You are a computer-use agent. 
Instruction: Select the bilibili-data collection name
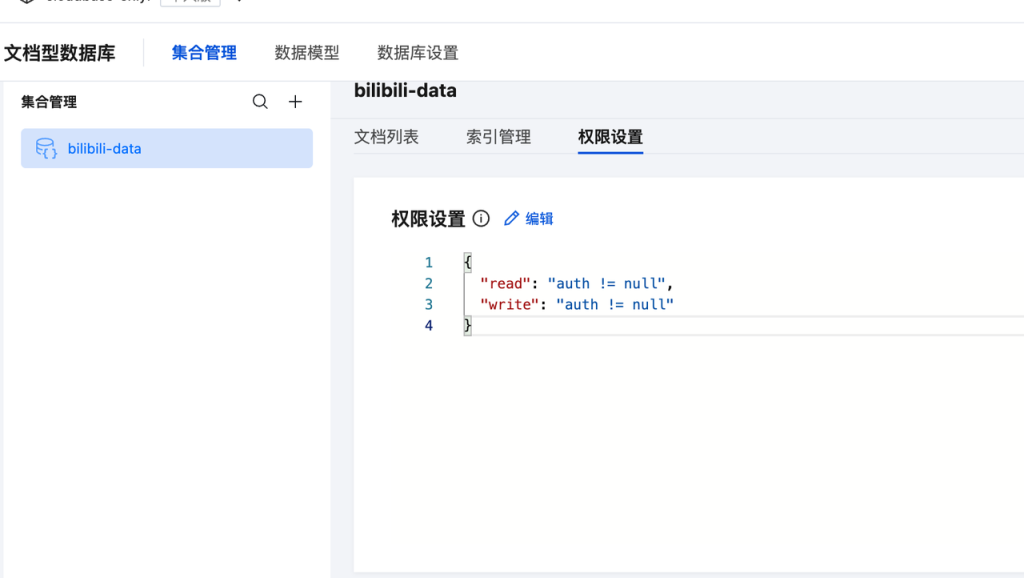click(104, 149)
